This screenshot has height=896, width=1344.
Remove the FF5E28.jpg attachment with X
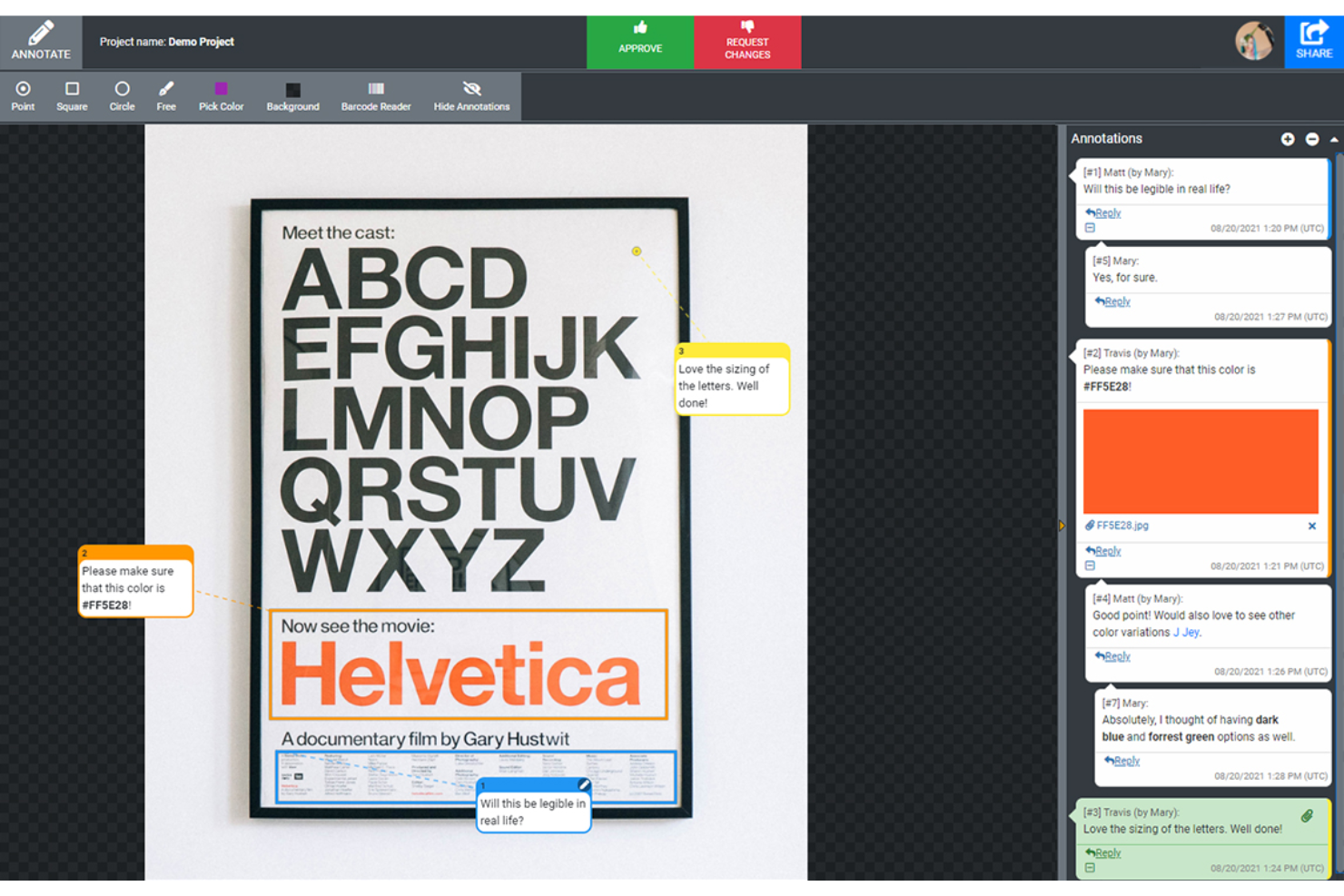[x=1312, y=526]
